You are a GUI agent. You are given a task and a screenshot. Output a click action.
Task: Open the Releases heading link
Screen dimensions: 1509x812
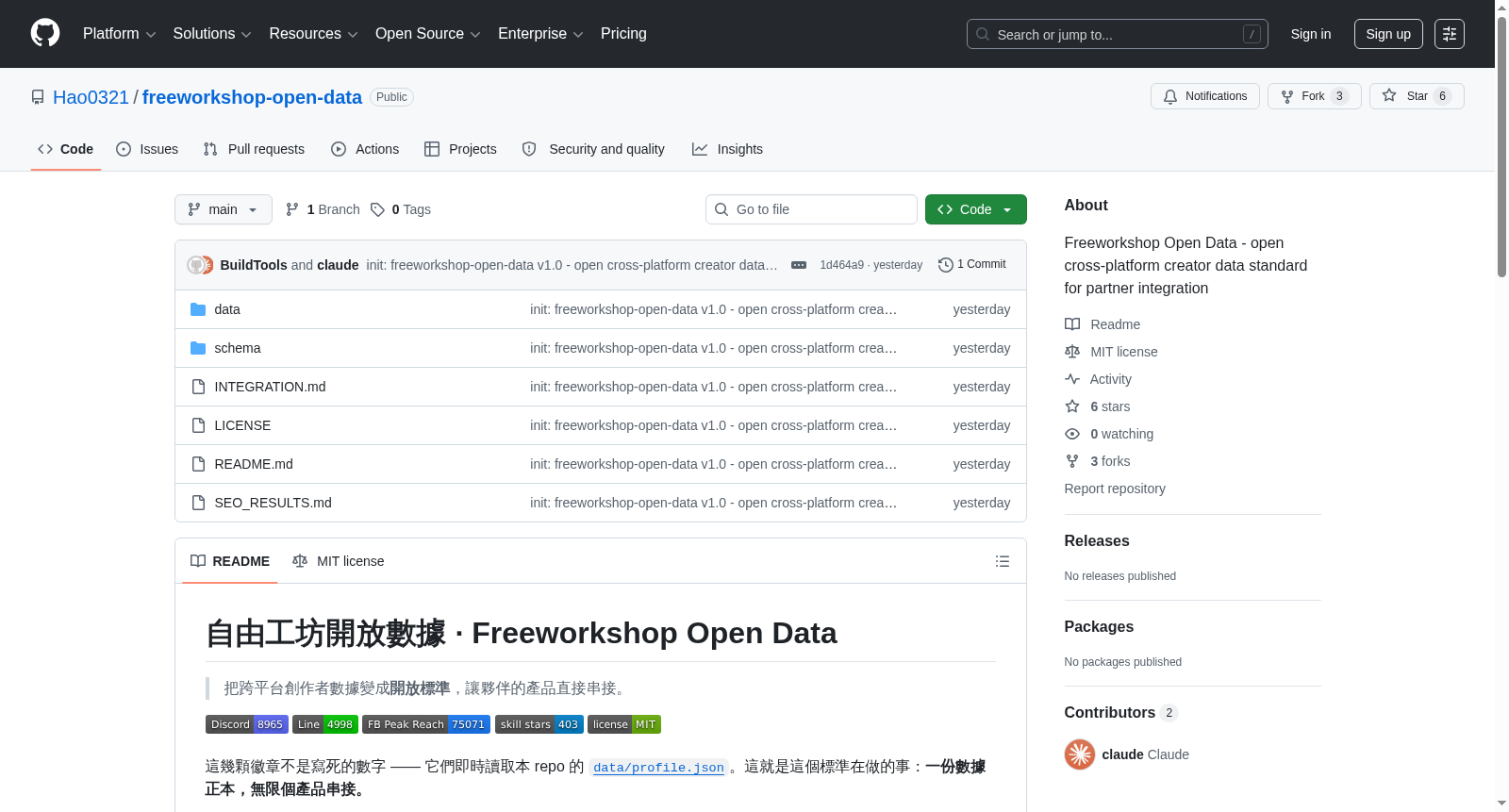point(1097,540)
